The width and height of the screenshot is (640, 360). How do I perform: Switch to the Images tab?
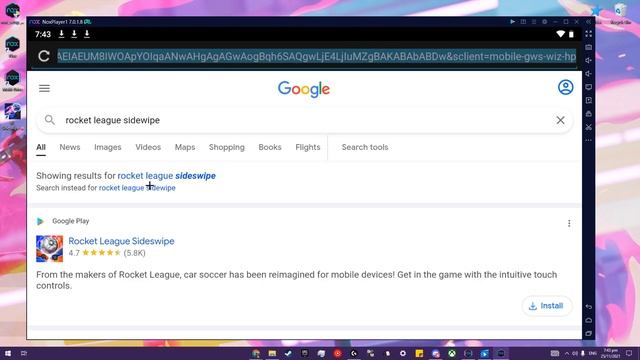(108, 147)
